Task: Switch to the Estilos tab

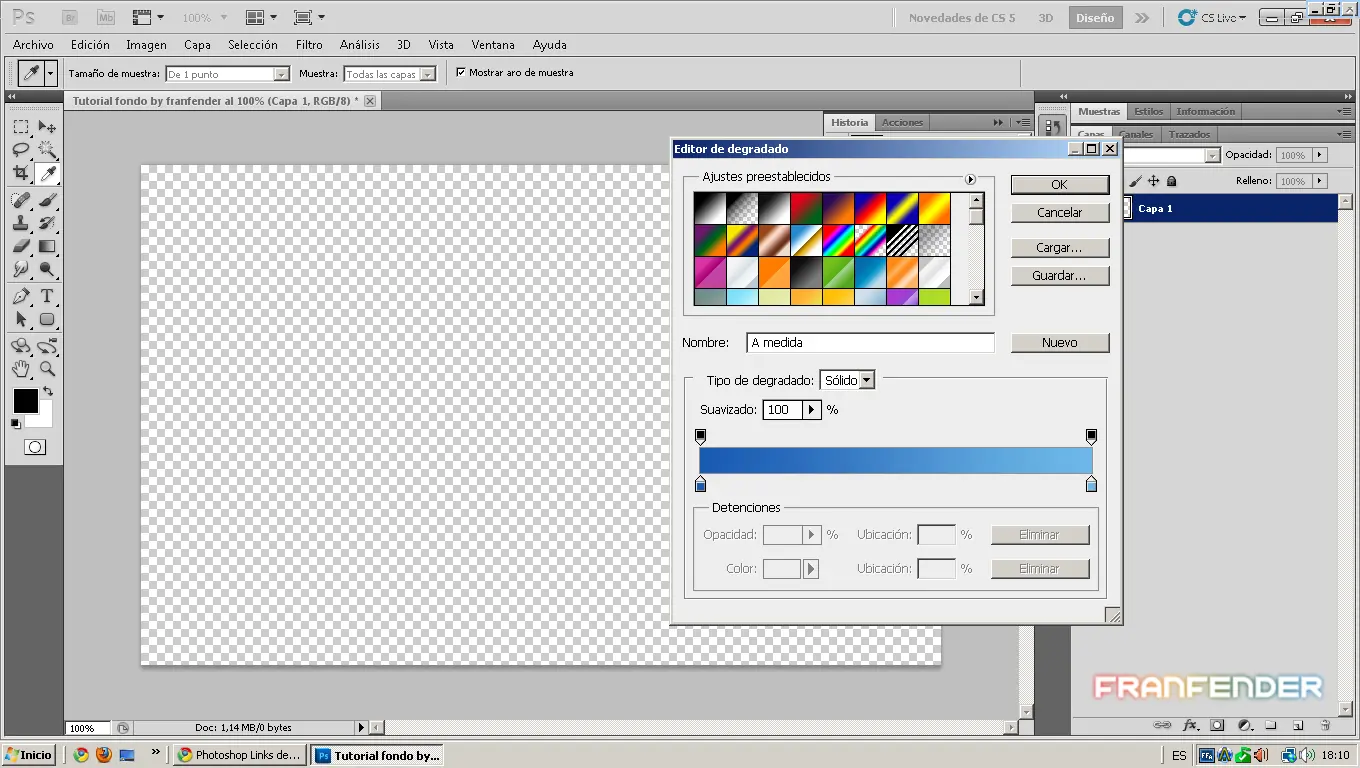Action: click(x=1149, y=111)
